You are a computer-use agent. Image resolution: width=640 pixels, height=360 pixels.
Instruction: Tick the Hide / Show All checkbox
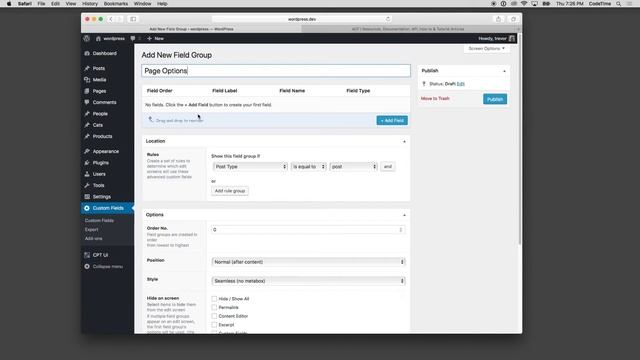[x=214, y=299]
